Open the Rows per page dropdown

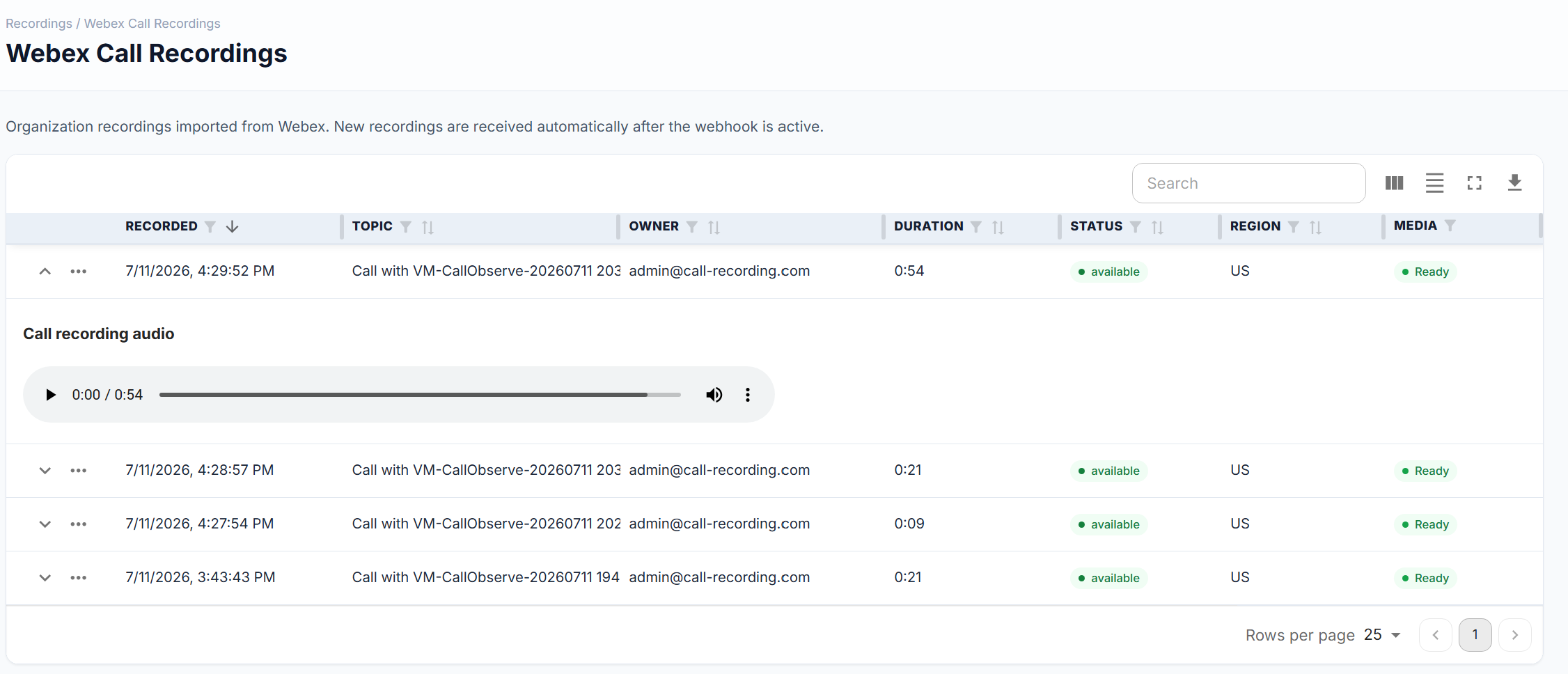[1382, 635]
